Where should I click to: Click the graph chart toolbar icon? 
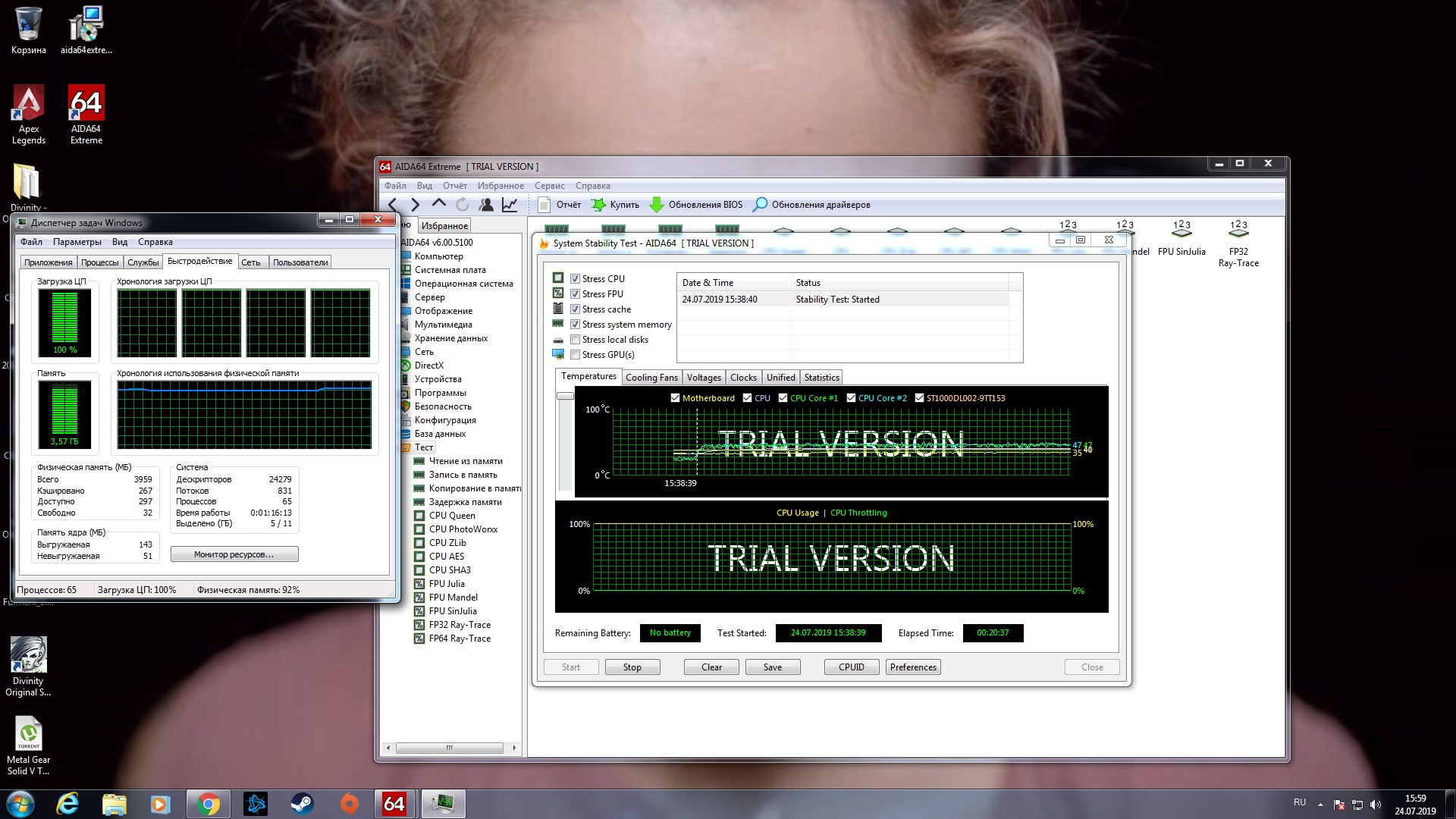[510, 205]
